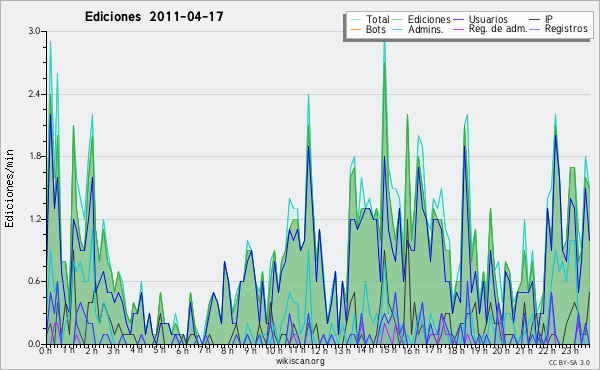600x370 pixels.
Task: Select the 'Bots' legend entry
Action: 375,29
